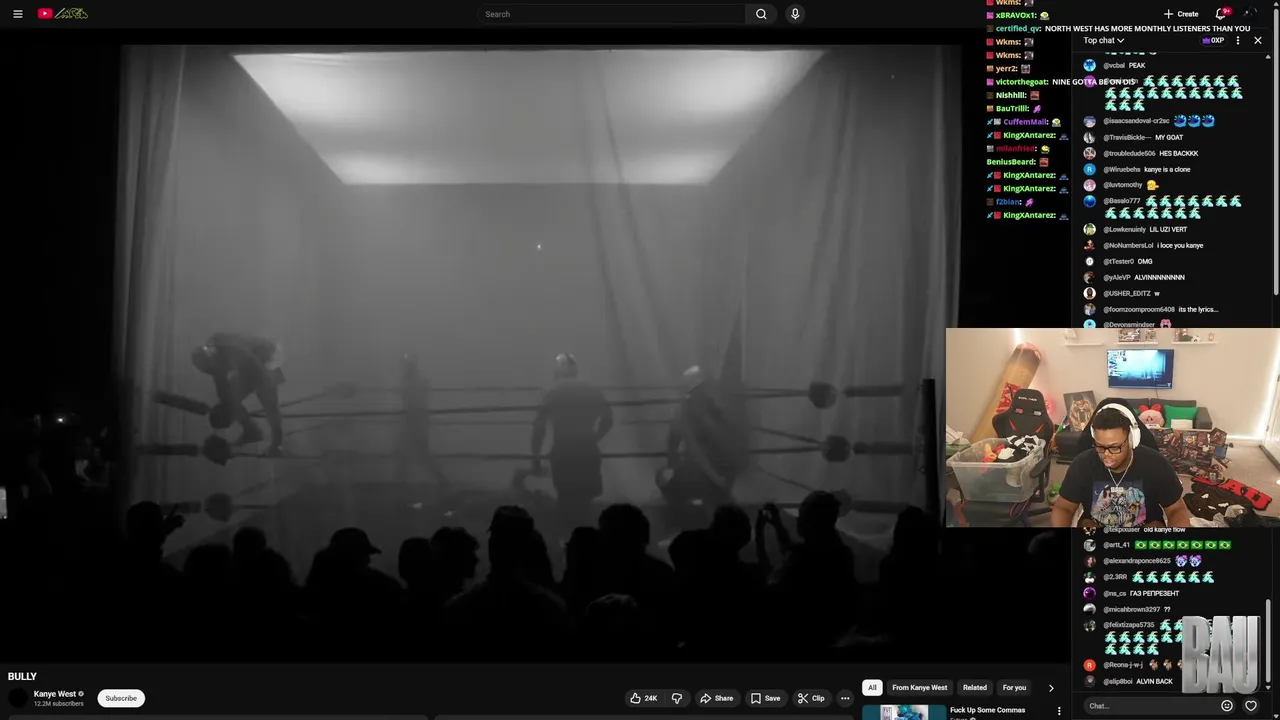This screenshot has width=1280, height=720.
Task: Open live chat three-dot options
Action: 1238,41
